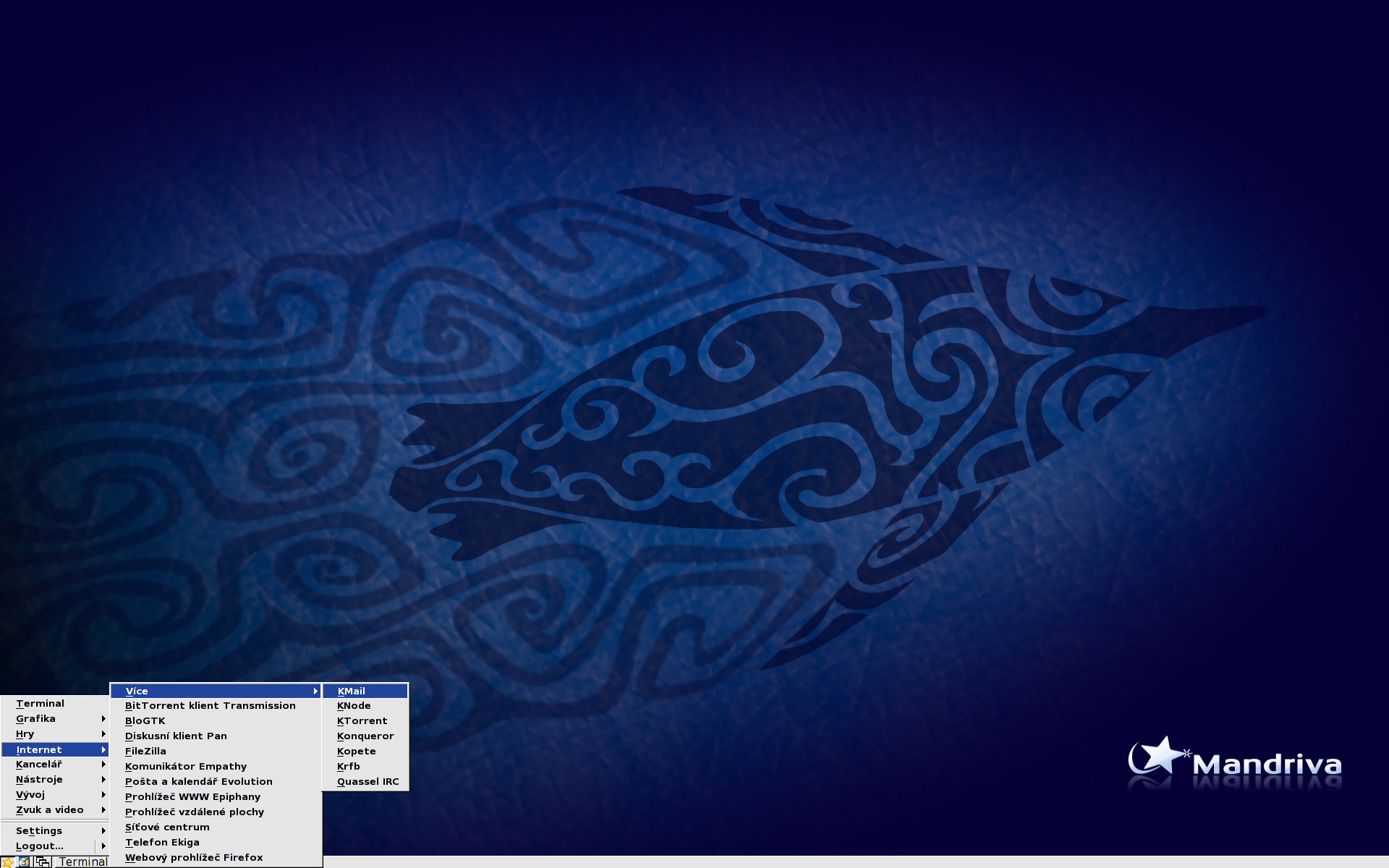Screen dimensions: 1389x868
Task: Launch FileZilla
Action: (x=216, y=751)
